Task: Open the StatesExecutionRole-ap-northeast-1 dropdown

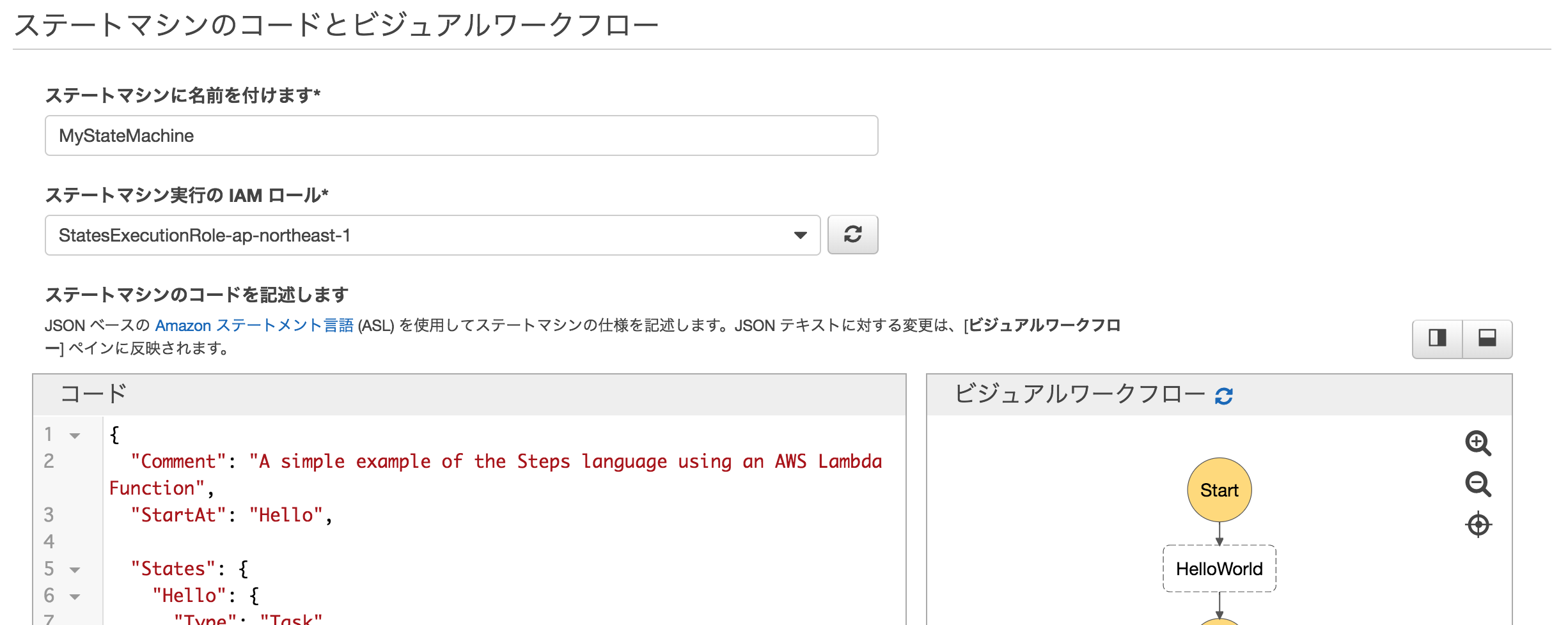Action: (802, 234)
